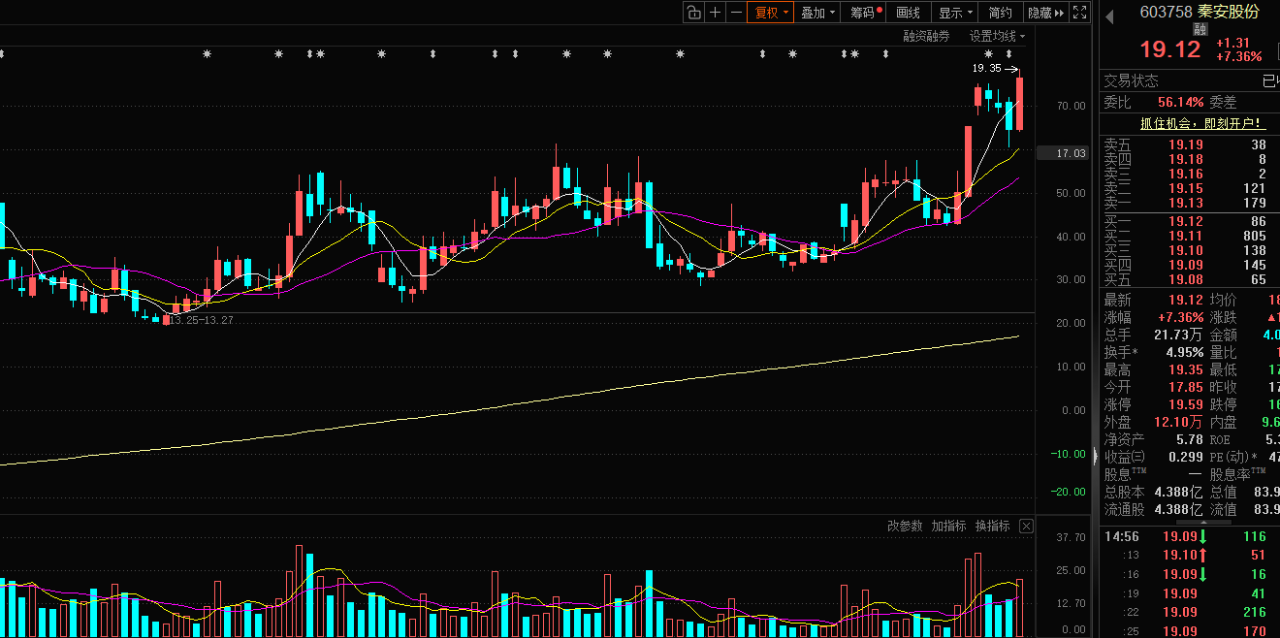Select 买三 bid price 19.10 row
Image resolution: width=1280 pixels, height=638 pixels.
(x=1190, y=251)
